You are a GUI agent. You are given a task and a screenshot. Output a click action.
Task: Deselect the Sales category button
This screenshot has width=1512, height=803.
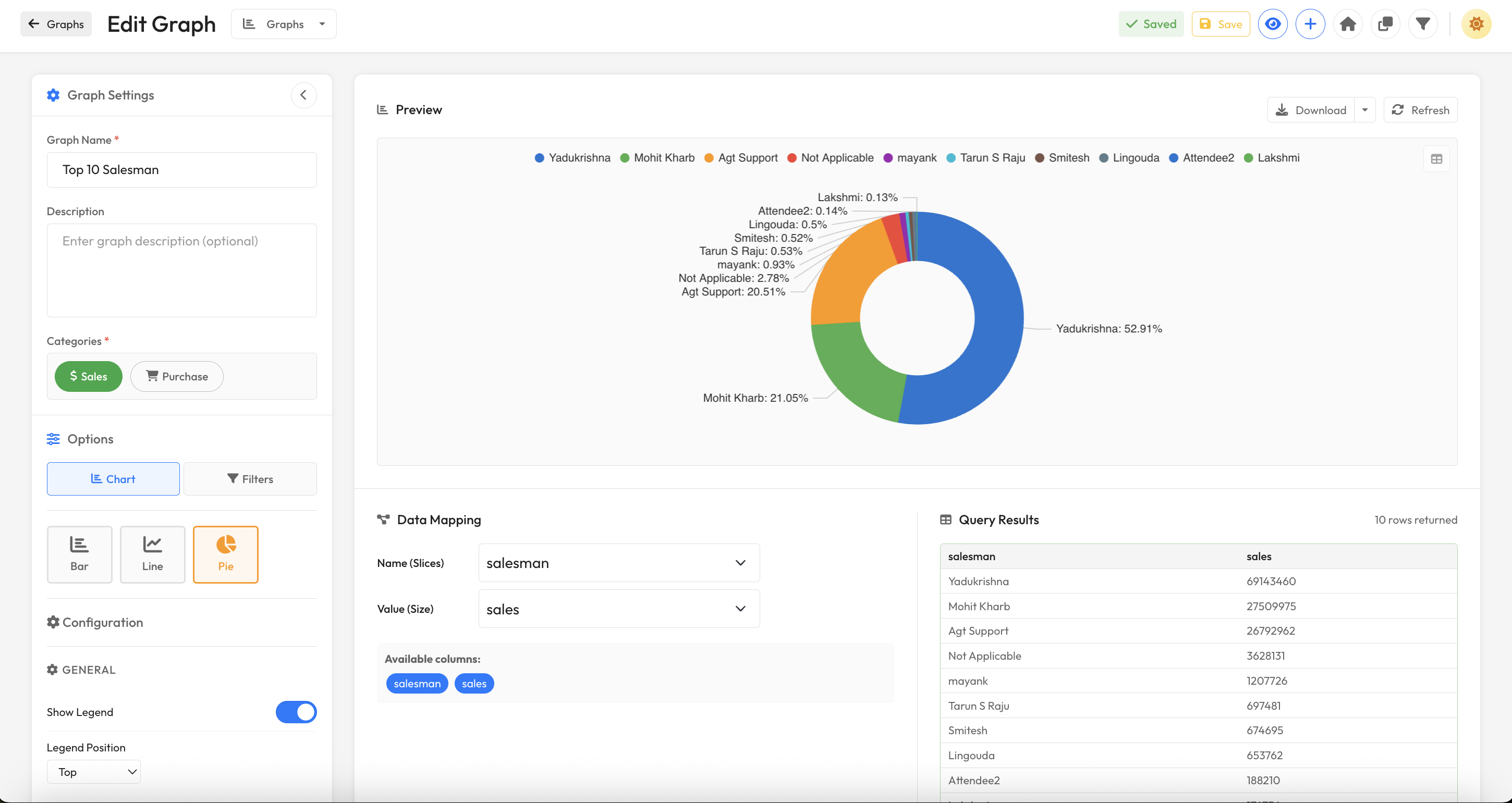click(88, 376)
